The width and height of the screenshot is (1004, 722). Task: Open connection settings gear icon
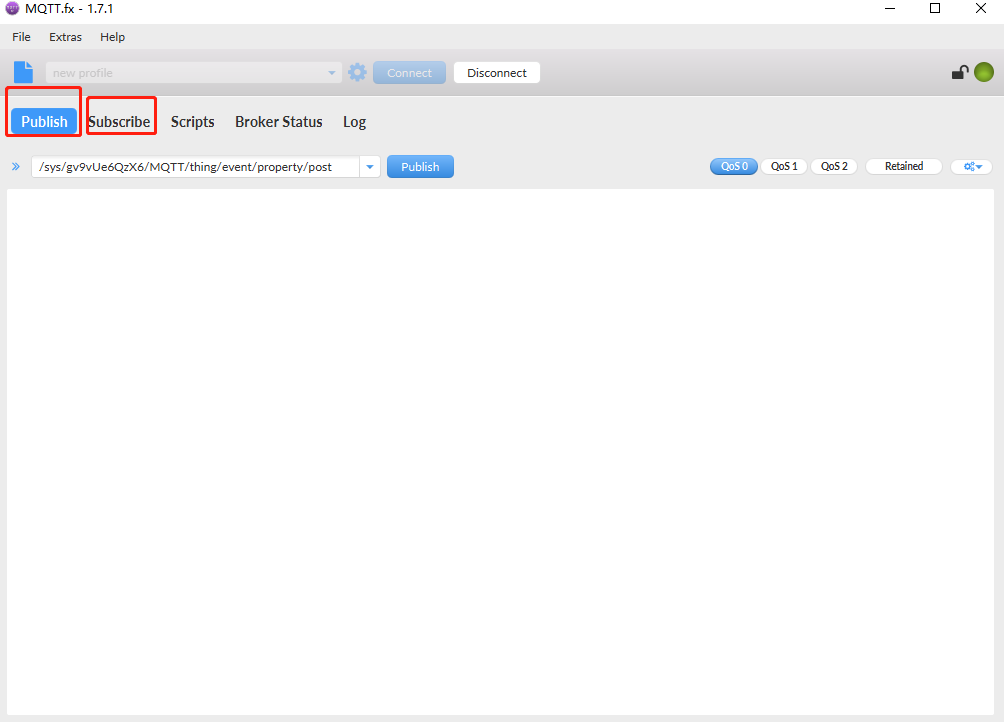coord(357,72)
